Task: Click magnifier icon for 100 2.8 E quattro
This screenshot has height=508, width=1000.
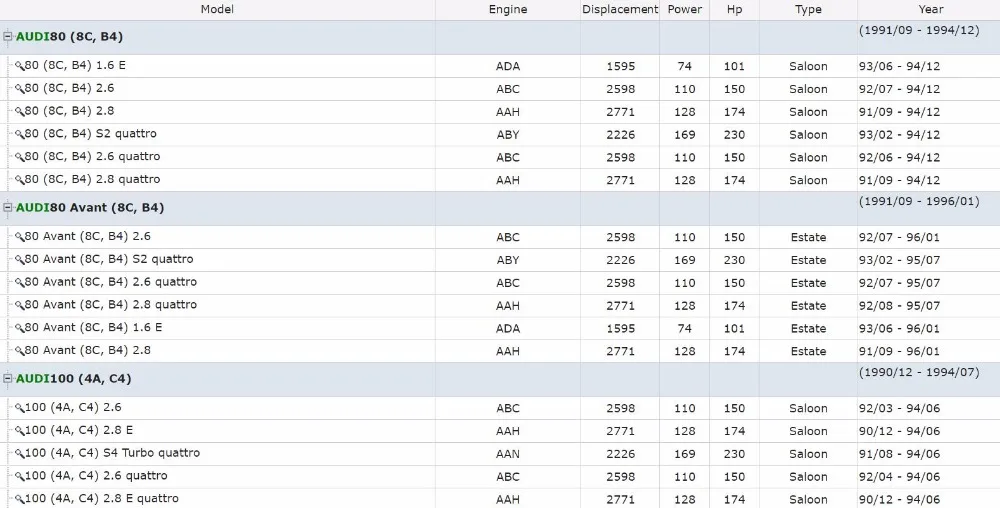Action: [19, 499]
